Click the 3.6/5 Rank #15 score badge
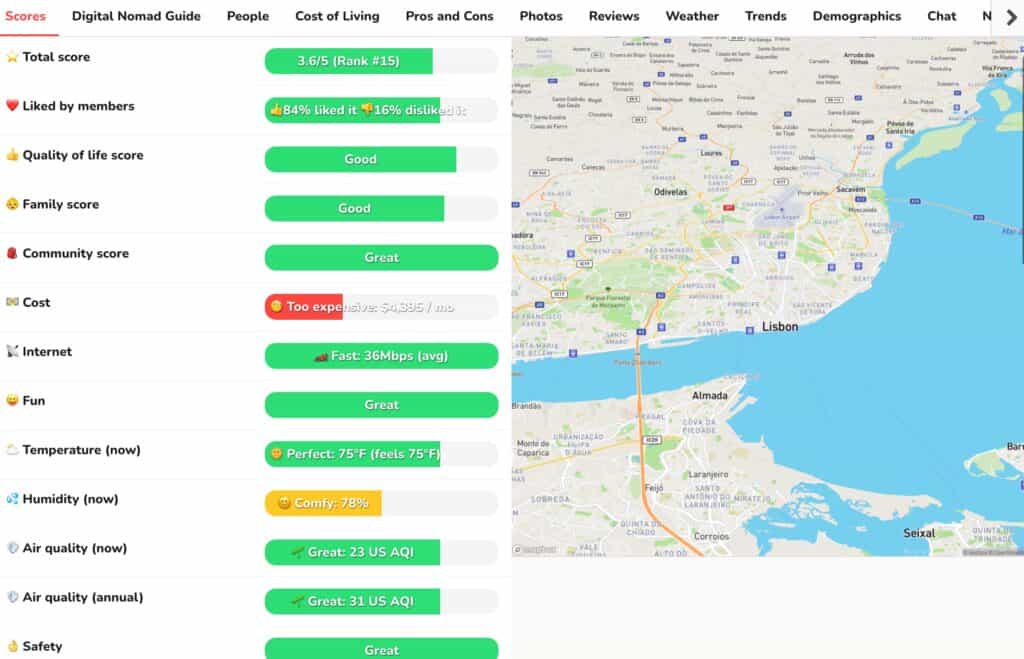This screenshot has height=659, width=1024. 348,61
